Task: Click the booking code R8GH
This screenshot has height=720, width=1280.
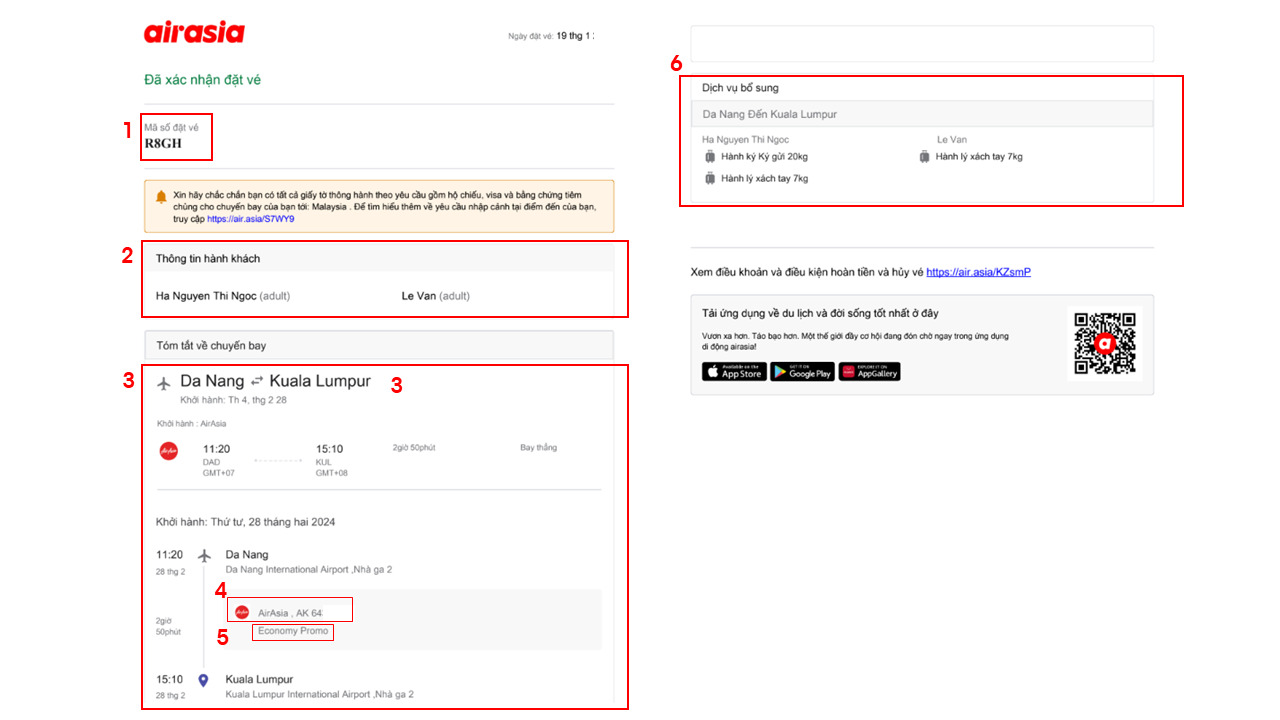Action: point(163,143)
